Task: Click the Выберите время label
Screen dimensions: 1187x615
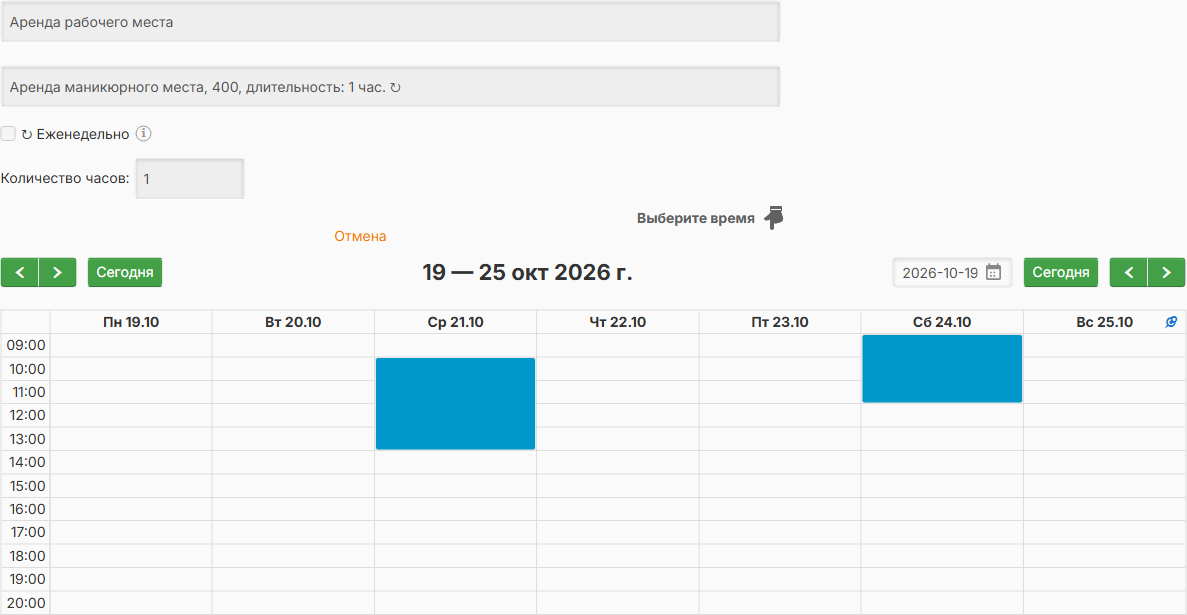Action: [696, 218]
